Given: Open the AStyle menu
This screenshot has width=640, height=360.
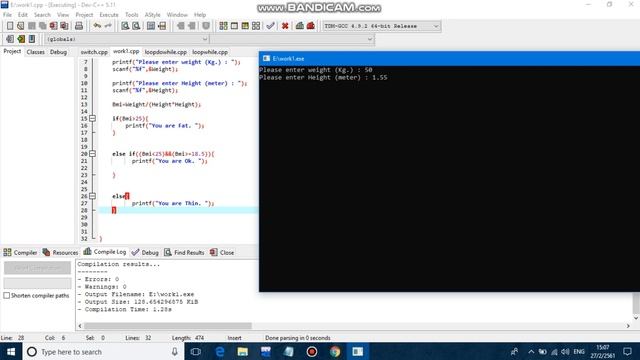Looking at the screenshot, I should click(x=153, y=15).
